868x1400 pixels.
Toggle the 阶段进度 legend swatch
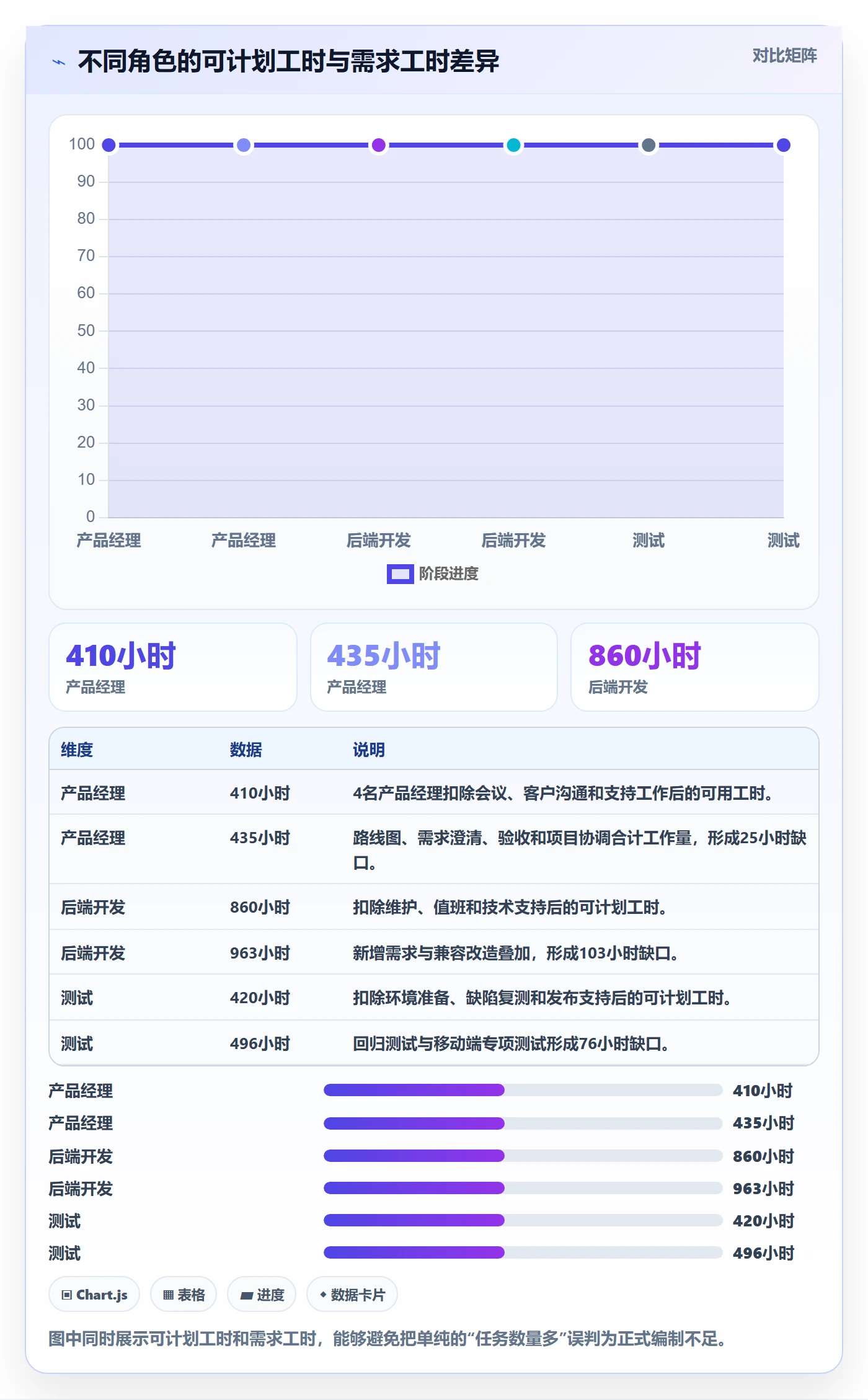coord(400,574)
